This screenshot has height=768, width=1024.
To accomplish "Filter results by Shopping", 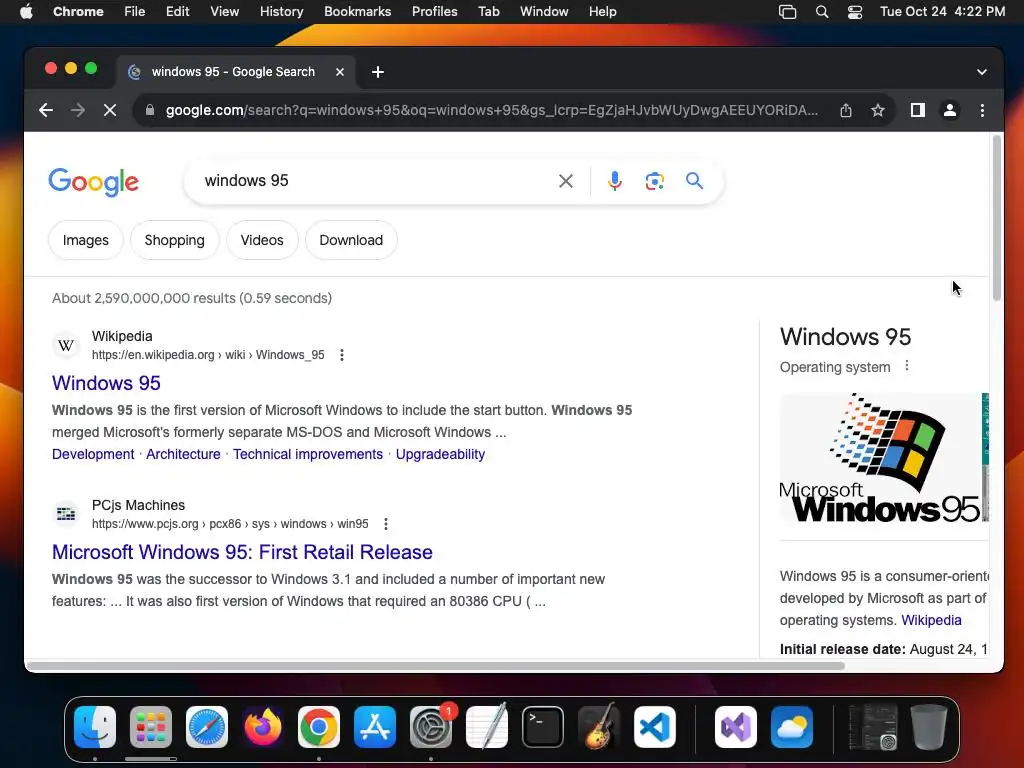I will (174, 240).
